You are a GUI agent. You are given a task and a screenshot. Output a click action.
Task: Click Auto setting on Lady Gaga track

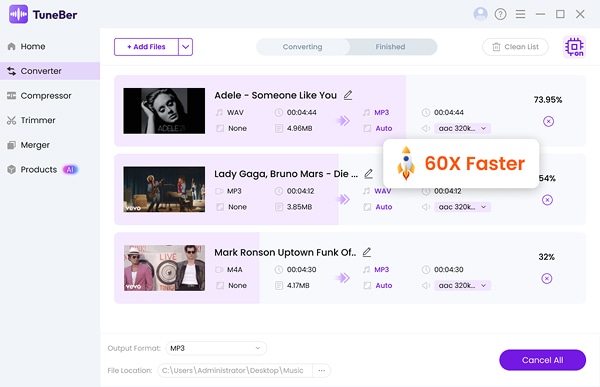coord(384,207)
